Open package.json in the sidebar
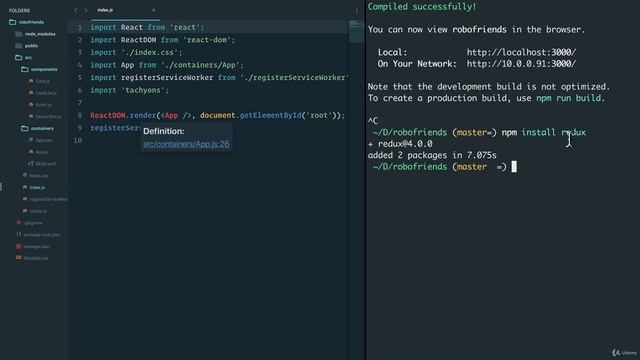The image size is (640, 360). pyautogui.click(x=33, y=247)
